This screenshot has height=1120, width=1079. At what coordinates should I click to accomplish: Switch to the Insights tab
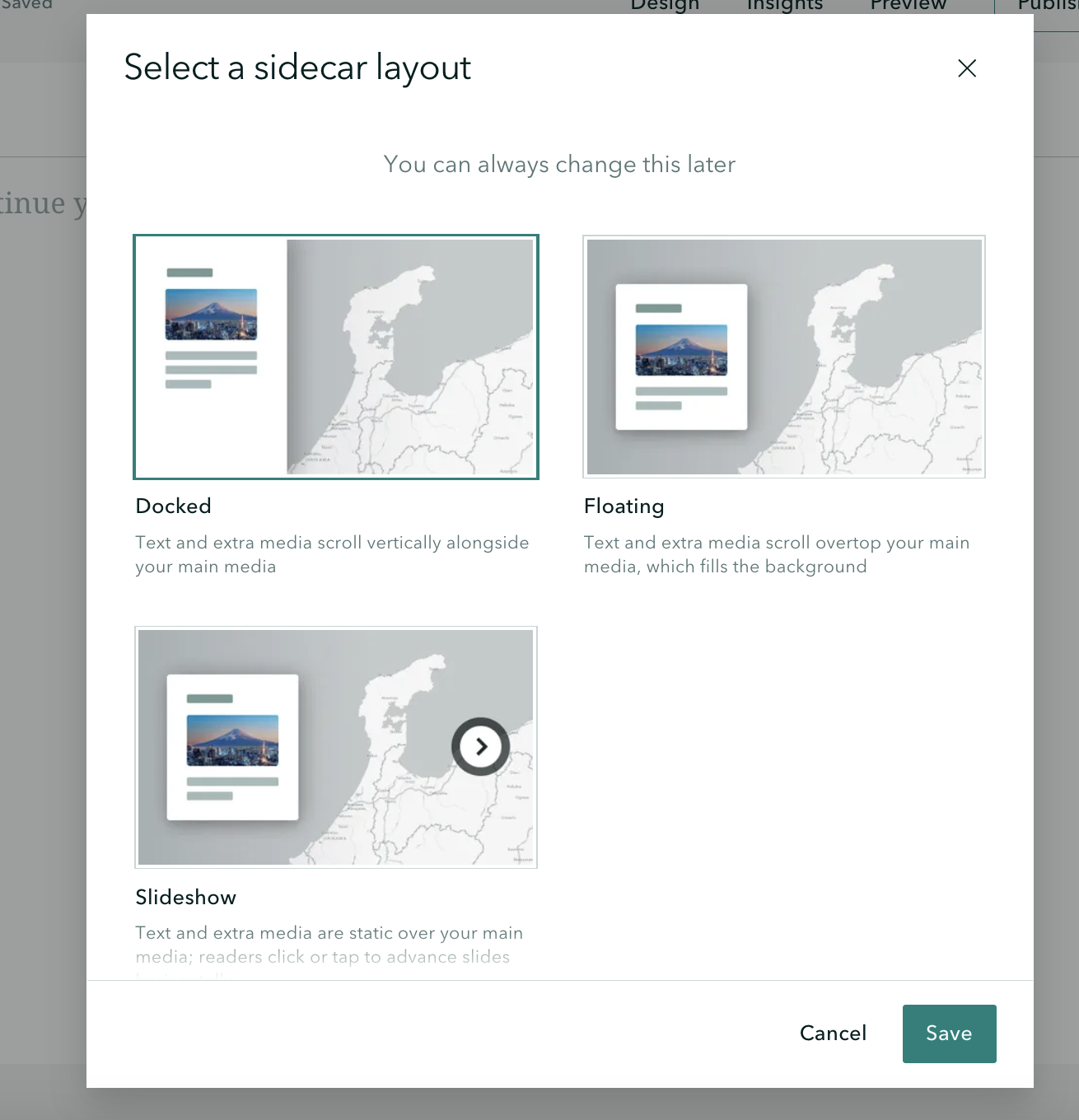(x=784, y=5)
